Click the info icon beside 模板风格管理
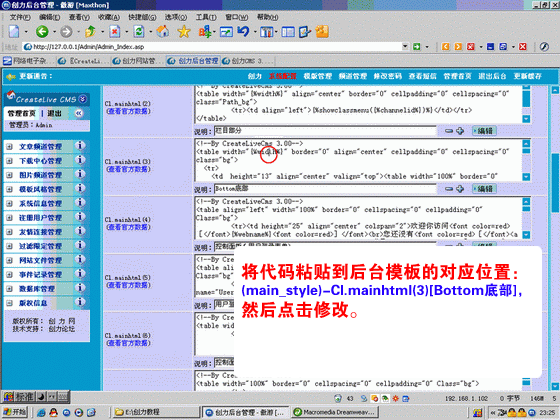560x420 pixels. point(80,188)
